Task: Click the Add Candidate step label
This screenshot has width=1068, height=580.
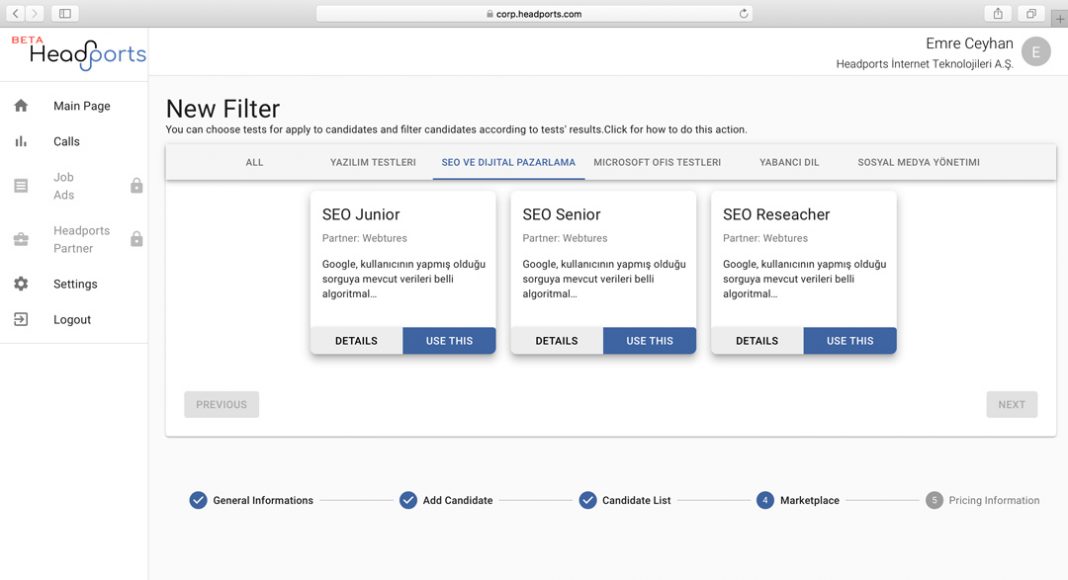Action: click(x=458, y=500)
